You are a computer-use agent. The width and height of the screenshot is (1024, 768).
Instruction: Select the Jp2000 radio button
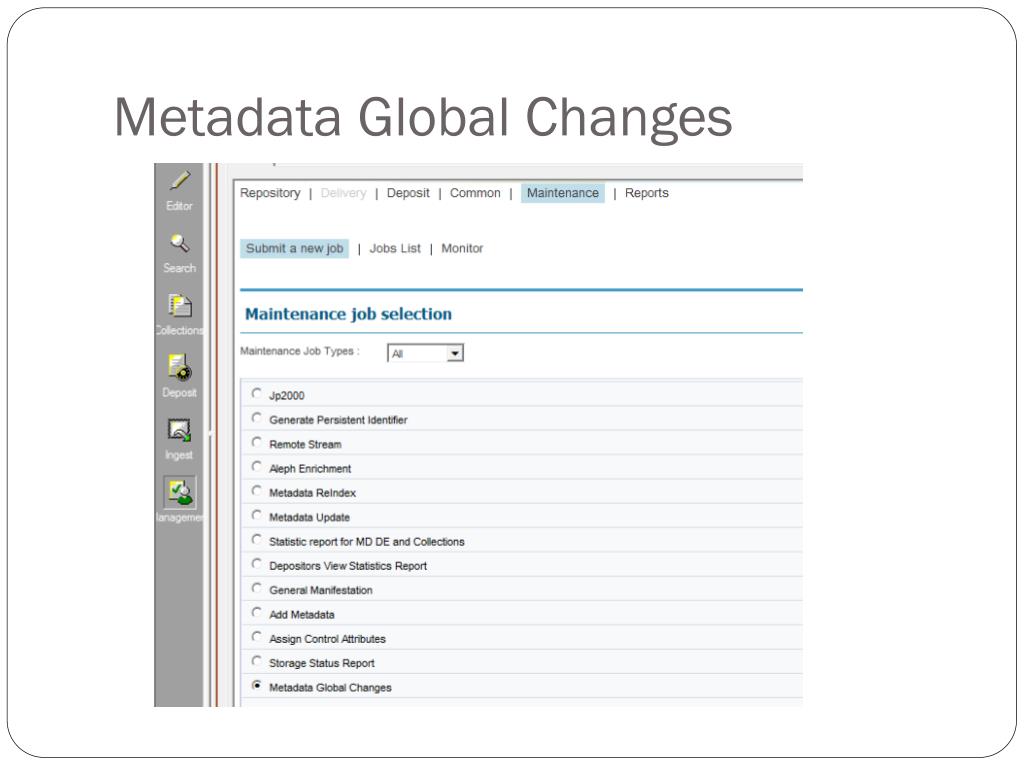257,394
